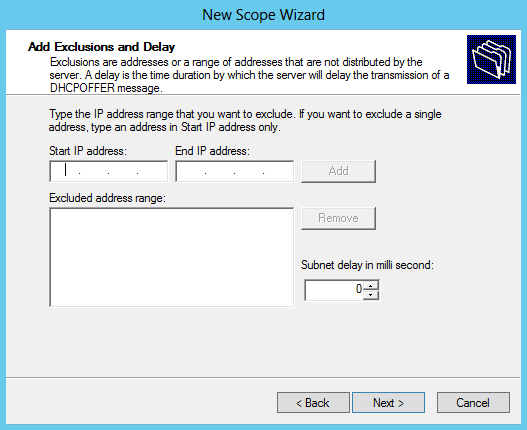Click second octet of Start IP address
Screen dimensions: 527x430
click(x=94, y=171)
